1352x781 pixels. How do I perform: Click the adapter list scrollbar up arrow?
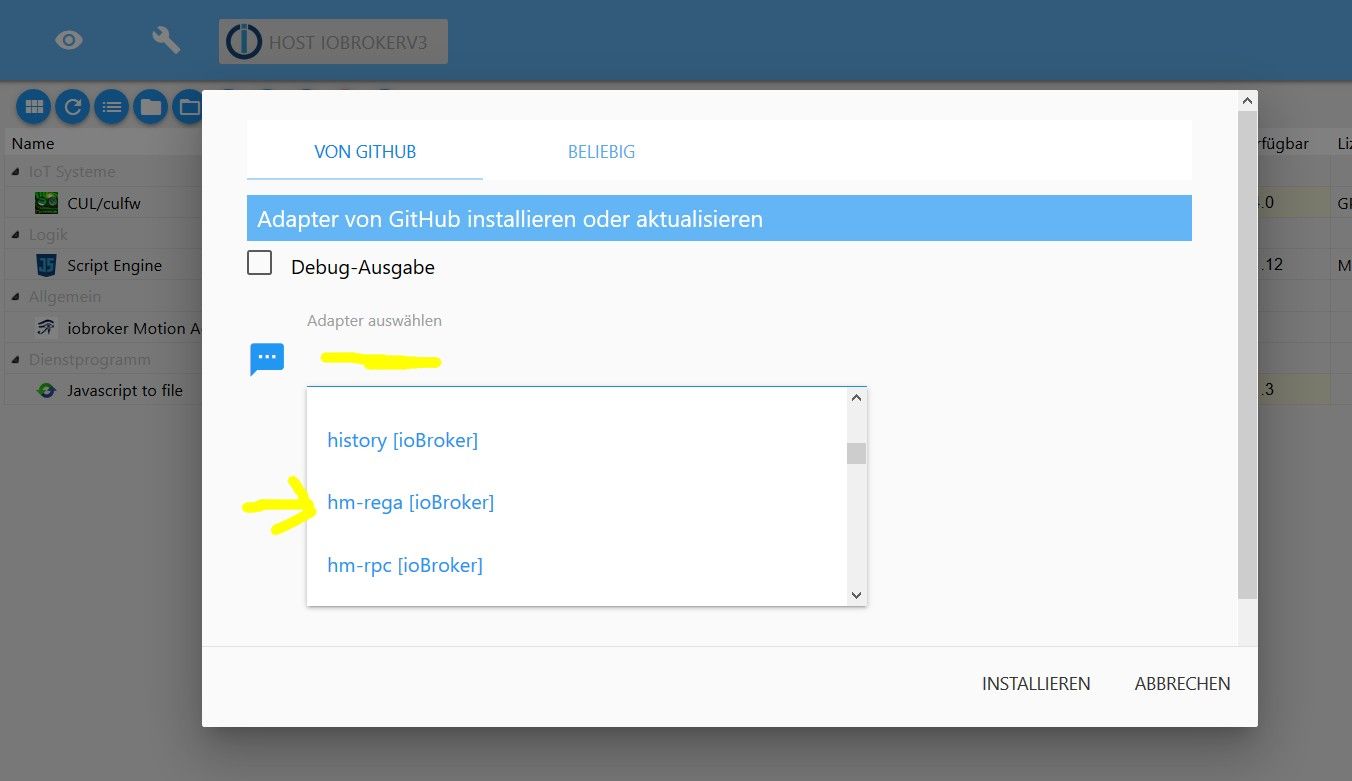point(856,398)
